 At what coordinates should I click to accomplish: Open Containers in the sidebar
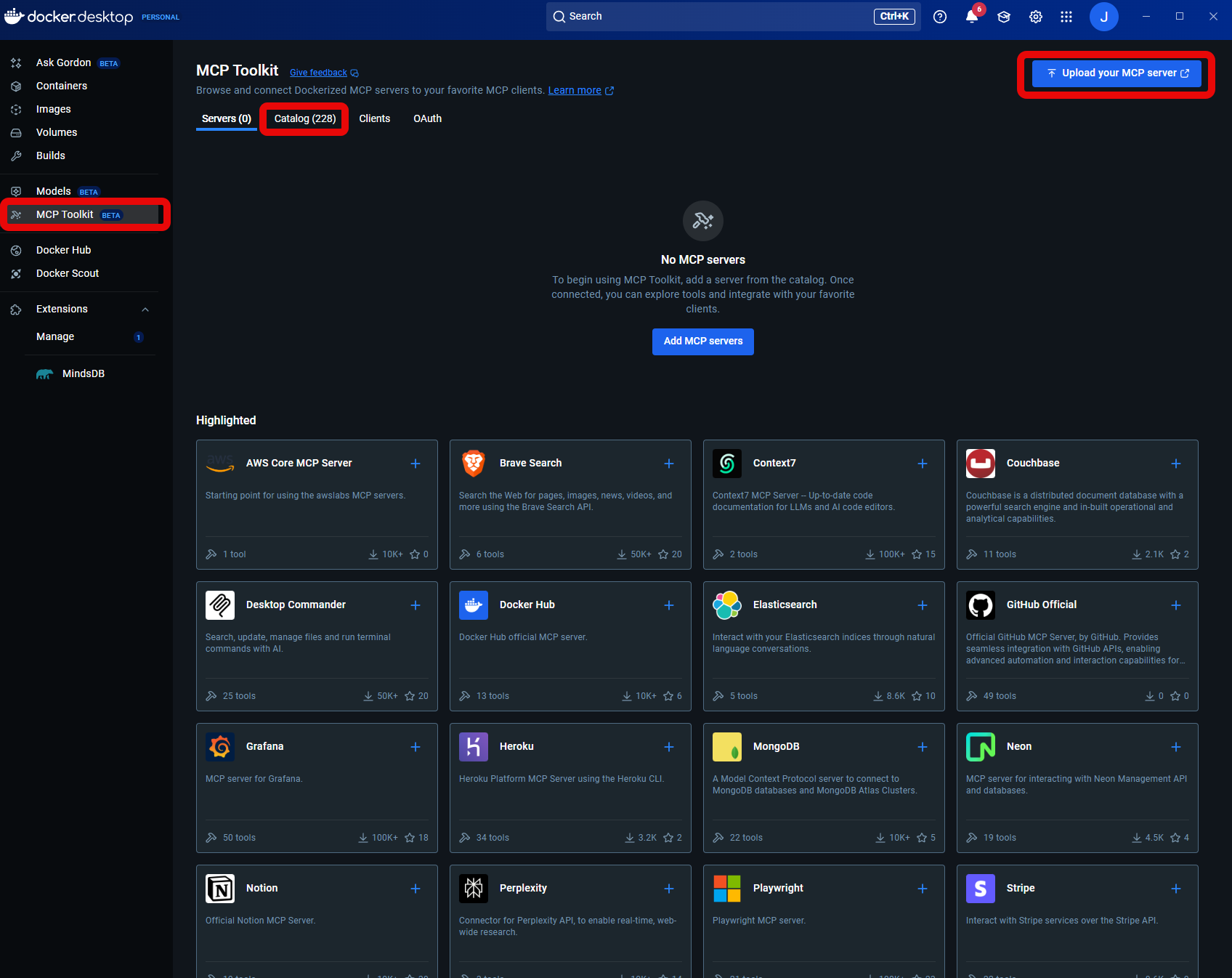click(x=62, y=86)
